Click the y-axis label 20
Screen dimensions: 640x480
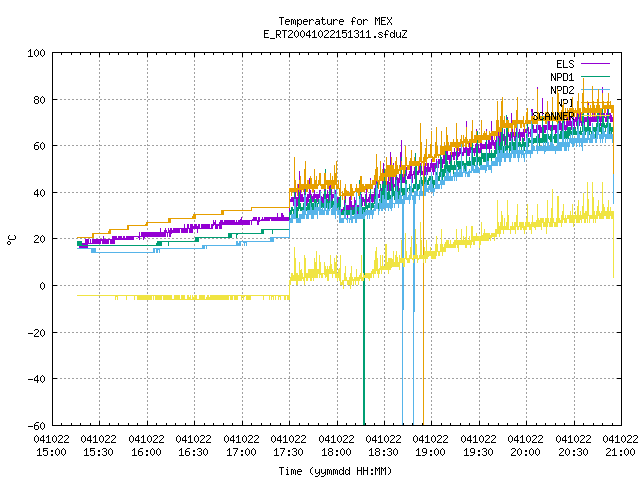40,239
